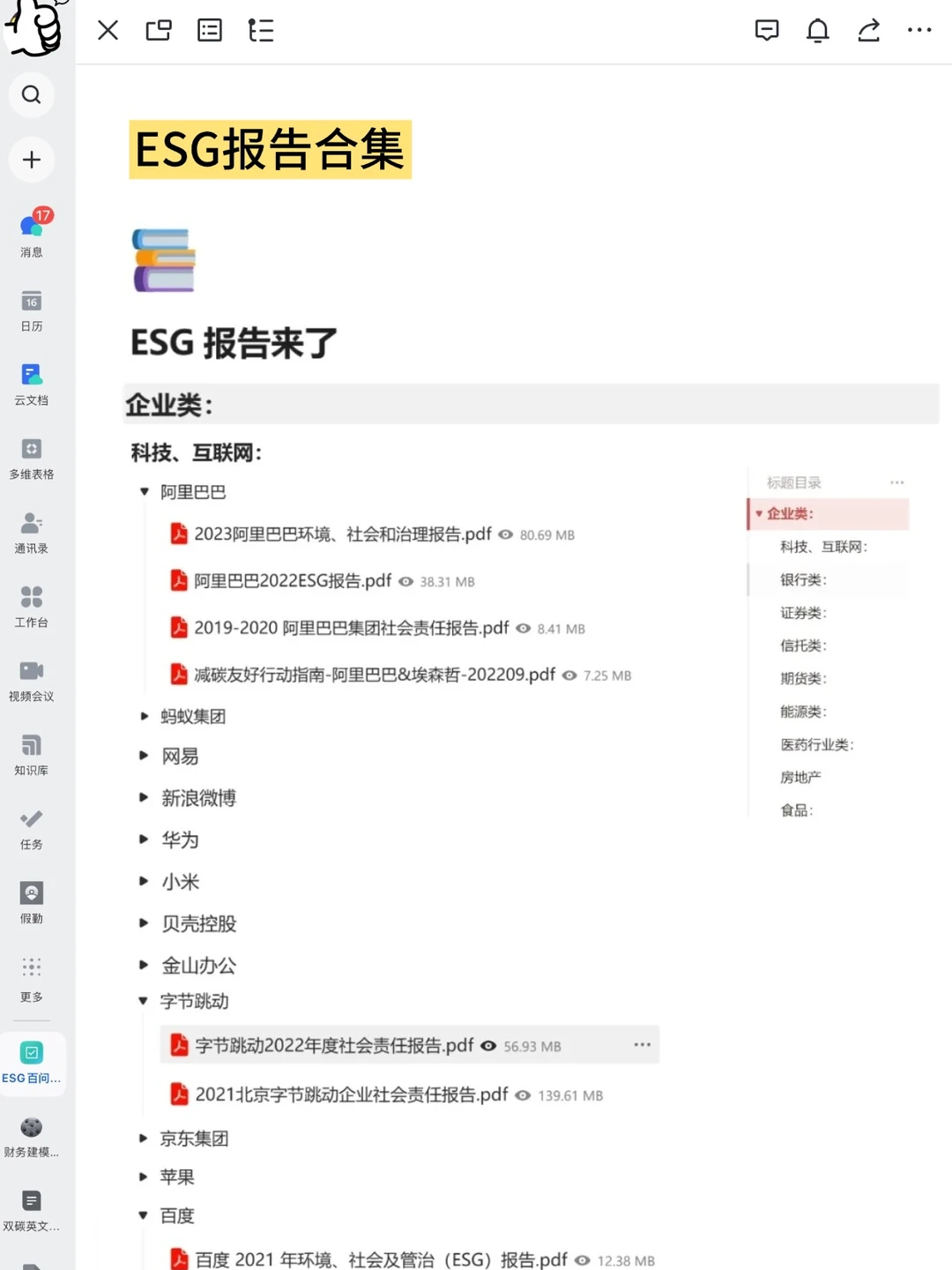The height and width of the screenshot is (1270, 952).
Task: Open outline panel 标题目录 options menu
Action: click(x=896, y=482)
